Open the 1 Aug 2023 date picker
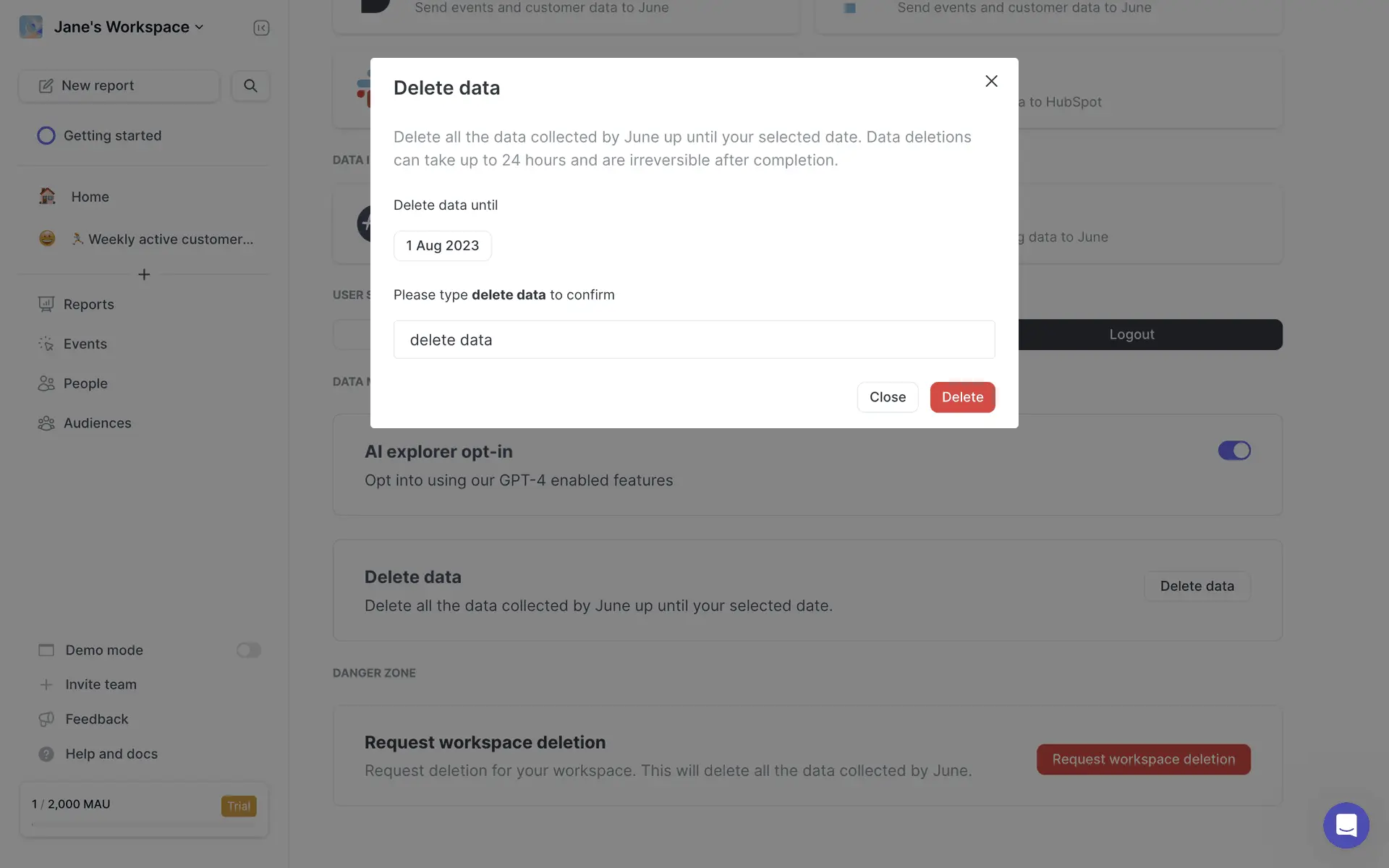This screenshot has height=868, width=1389. click(x=442, y=246)
